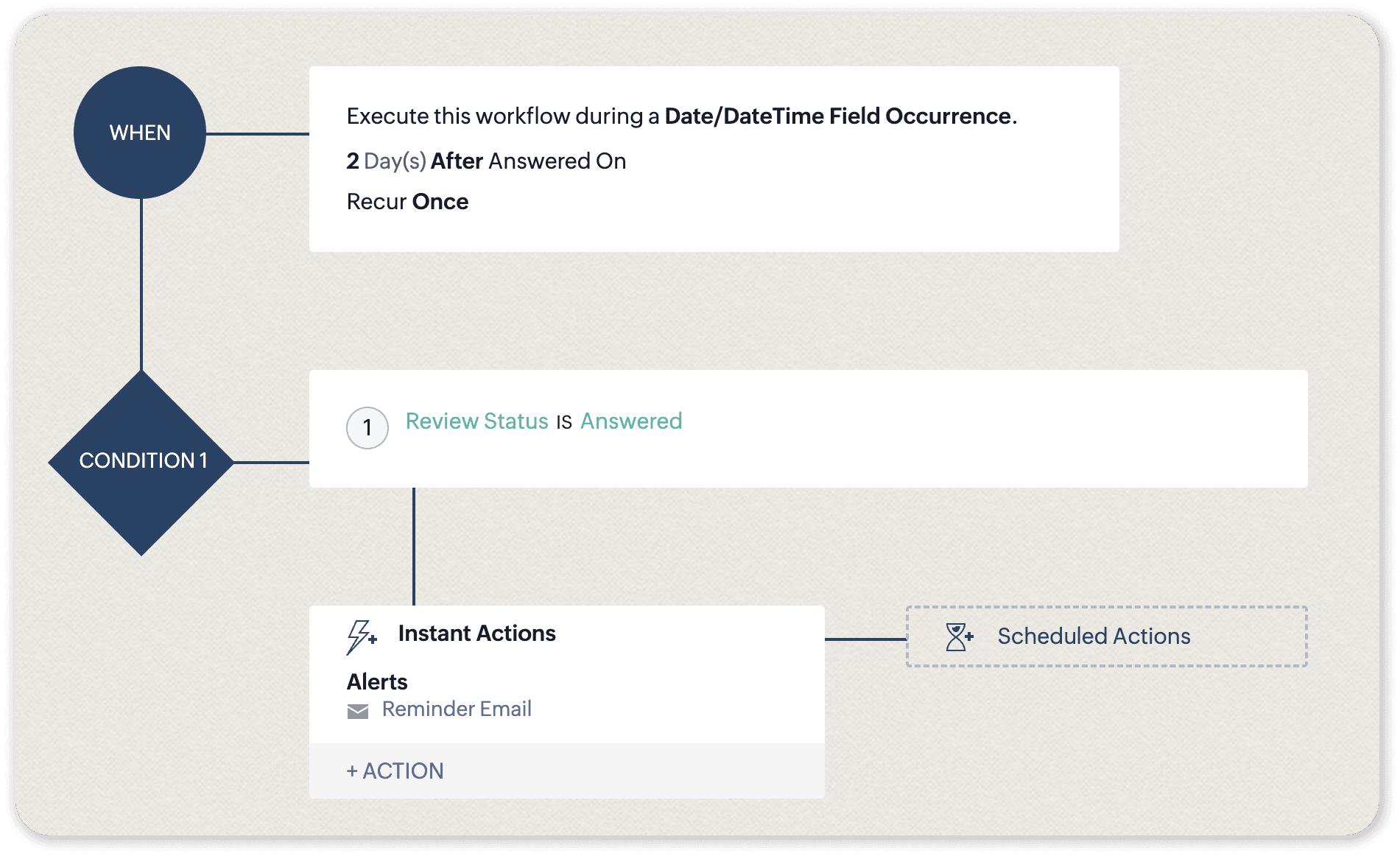This screenshot has width=1400, height=856.
Task: Click the Answered condition value
Action: 631,421
